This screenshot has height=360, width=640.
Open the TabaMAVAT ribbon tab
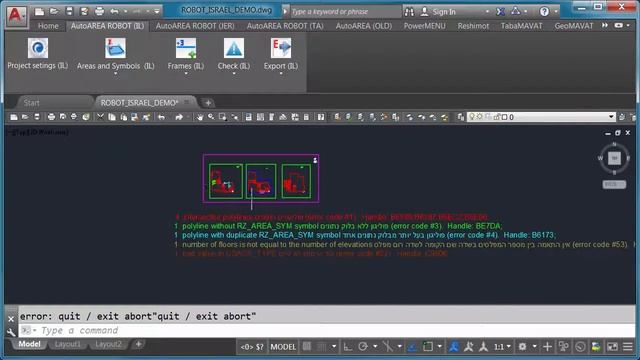tap(522, 26)
